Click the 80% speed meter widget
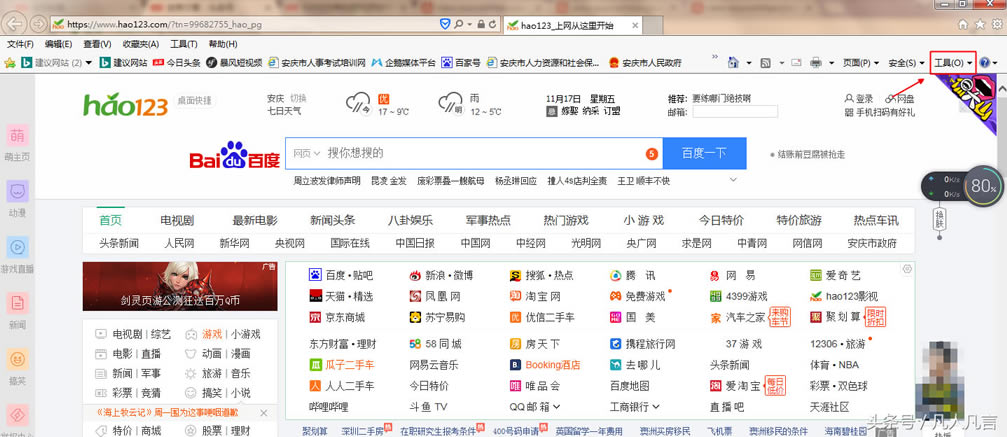Viewport: 1007px width, 437px height. pyautogui.click(x=983, y=186)
